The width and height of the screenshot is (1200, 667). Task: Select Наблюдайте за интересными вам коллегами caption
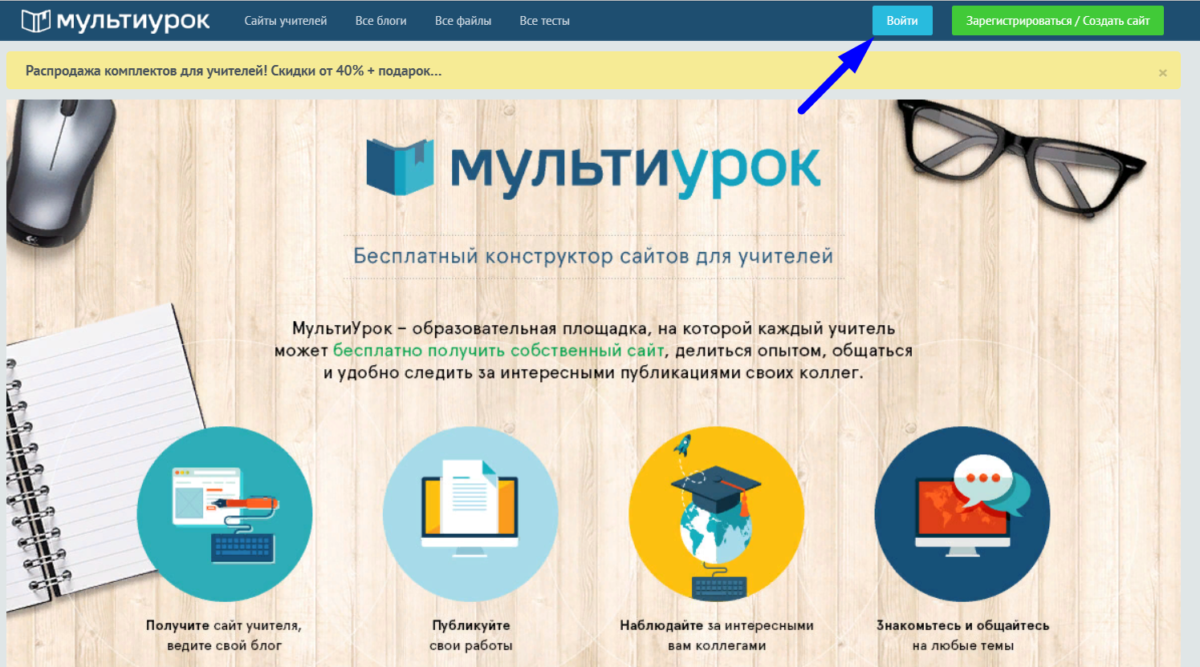[717, 636]
